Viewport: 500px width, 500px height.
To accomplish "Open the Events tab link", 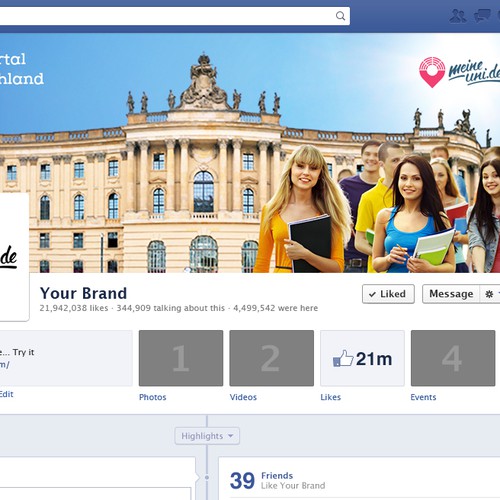I will point(423,397).
